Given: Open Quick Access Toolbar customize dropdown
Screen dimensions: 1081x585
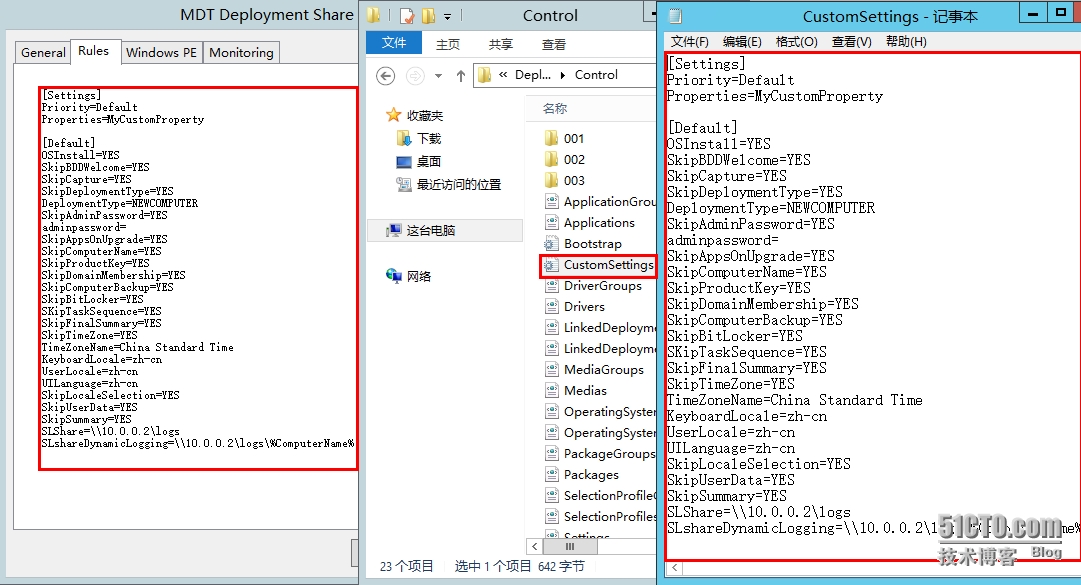Looking at the screenshot, I should pyautogui.click(x=447, y=16).
